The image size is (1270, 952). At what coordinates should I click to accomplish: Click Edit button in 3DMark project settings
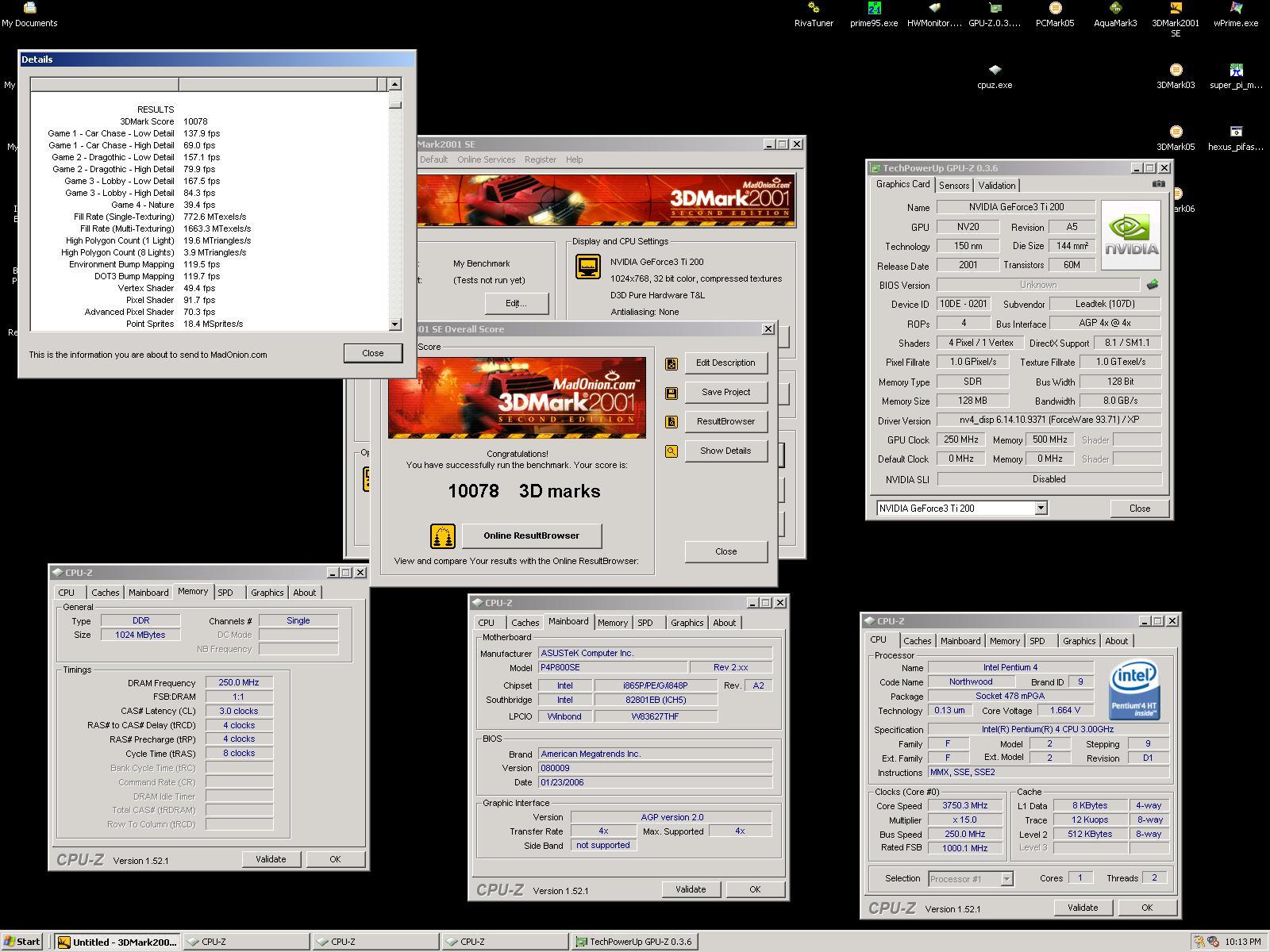516,304
